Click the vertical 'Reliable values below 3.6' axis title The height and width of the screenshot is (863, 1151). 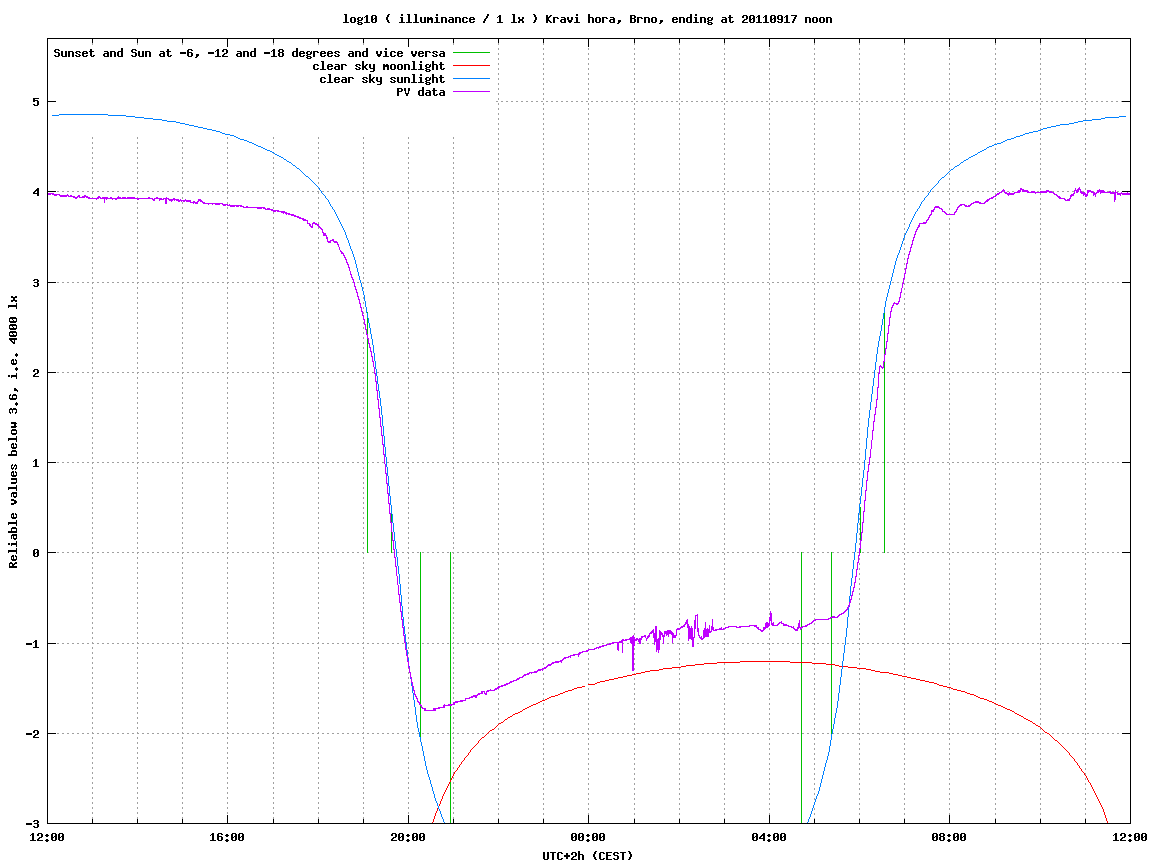pyautogui.click(x=13, y=432)
